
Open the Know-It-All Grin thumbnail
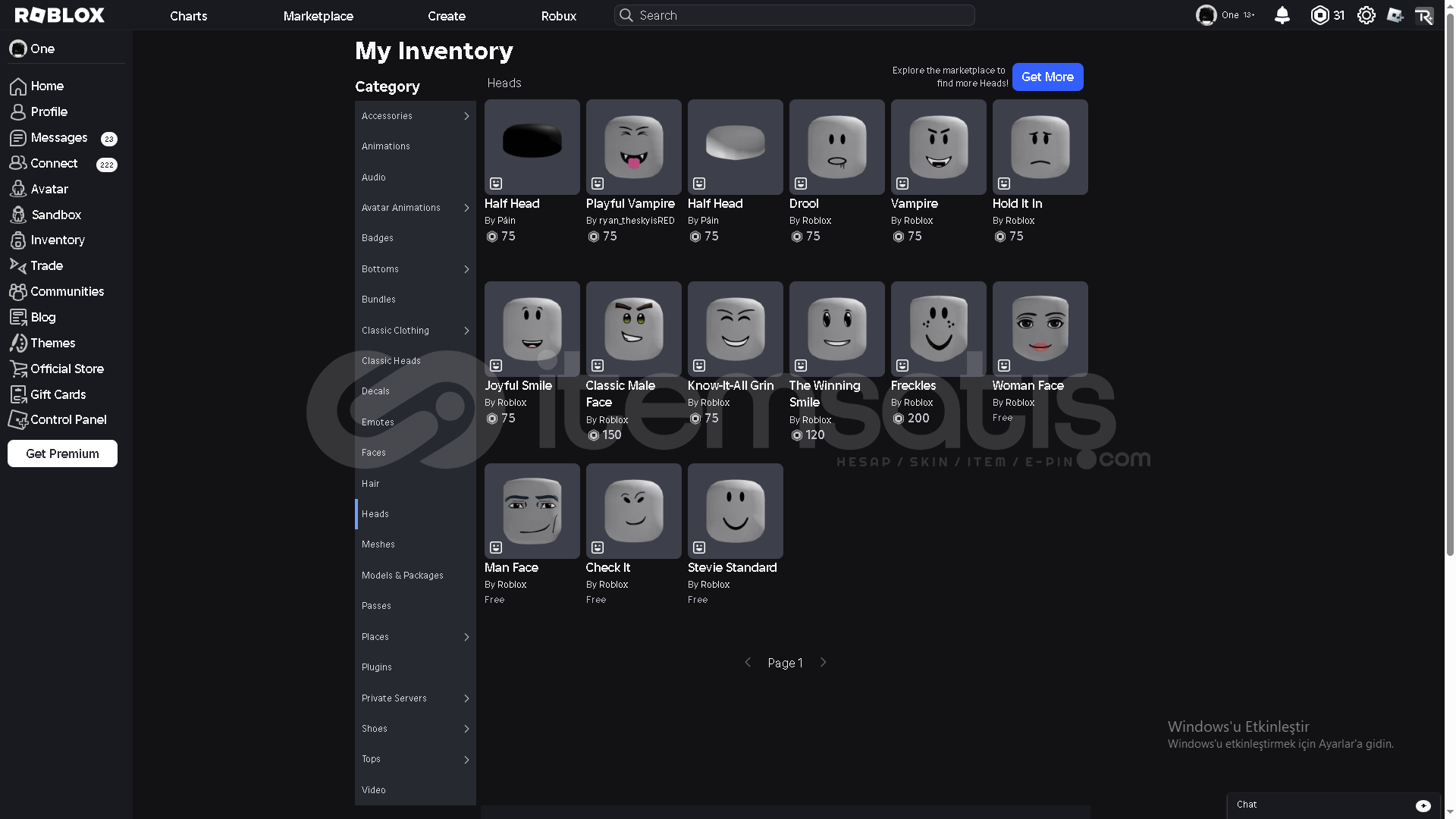(x=735, y=329)
